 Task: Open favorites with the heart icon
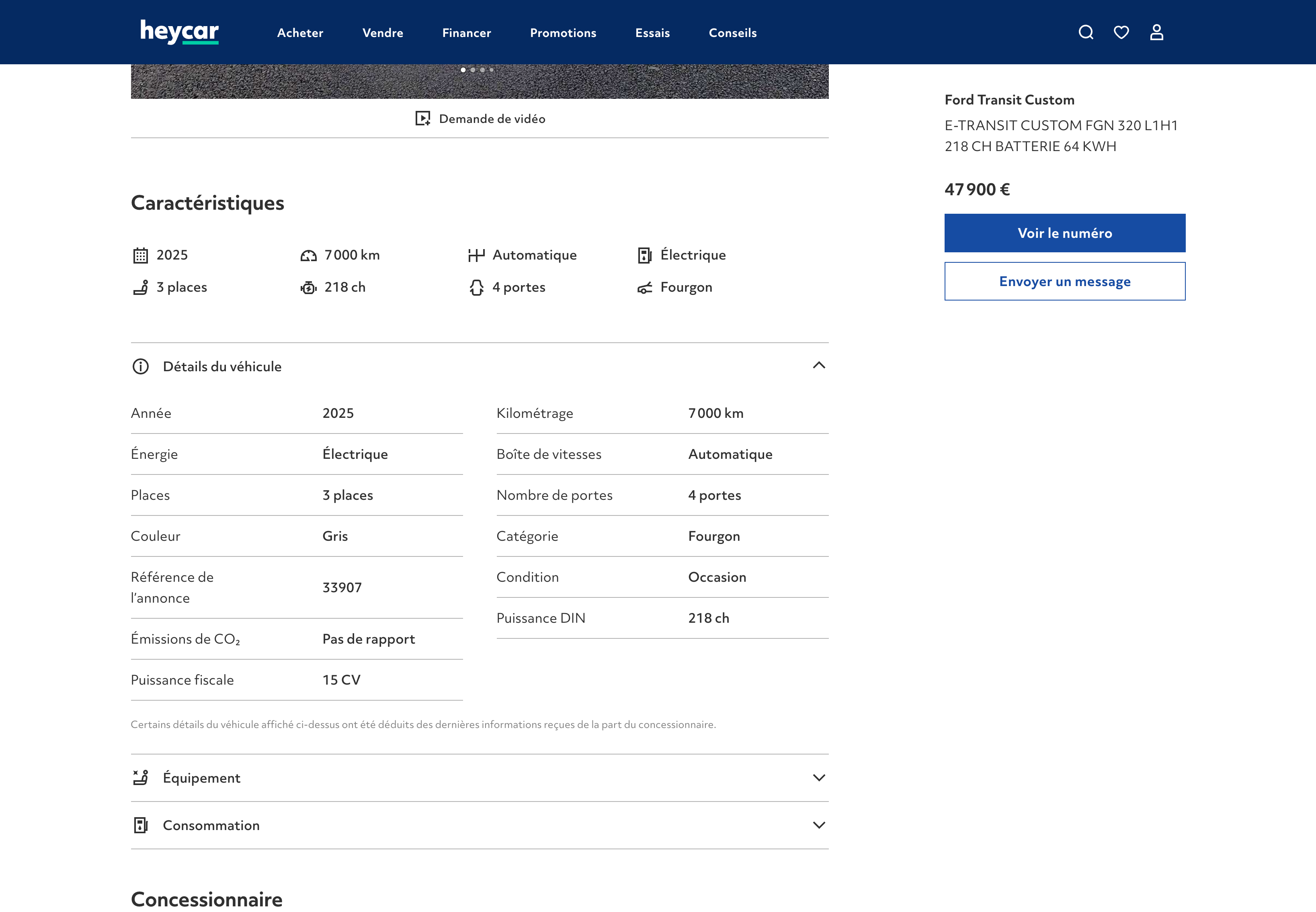click(1121, 33)
